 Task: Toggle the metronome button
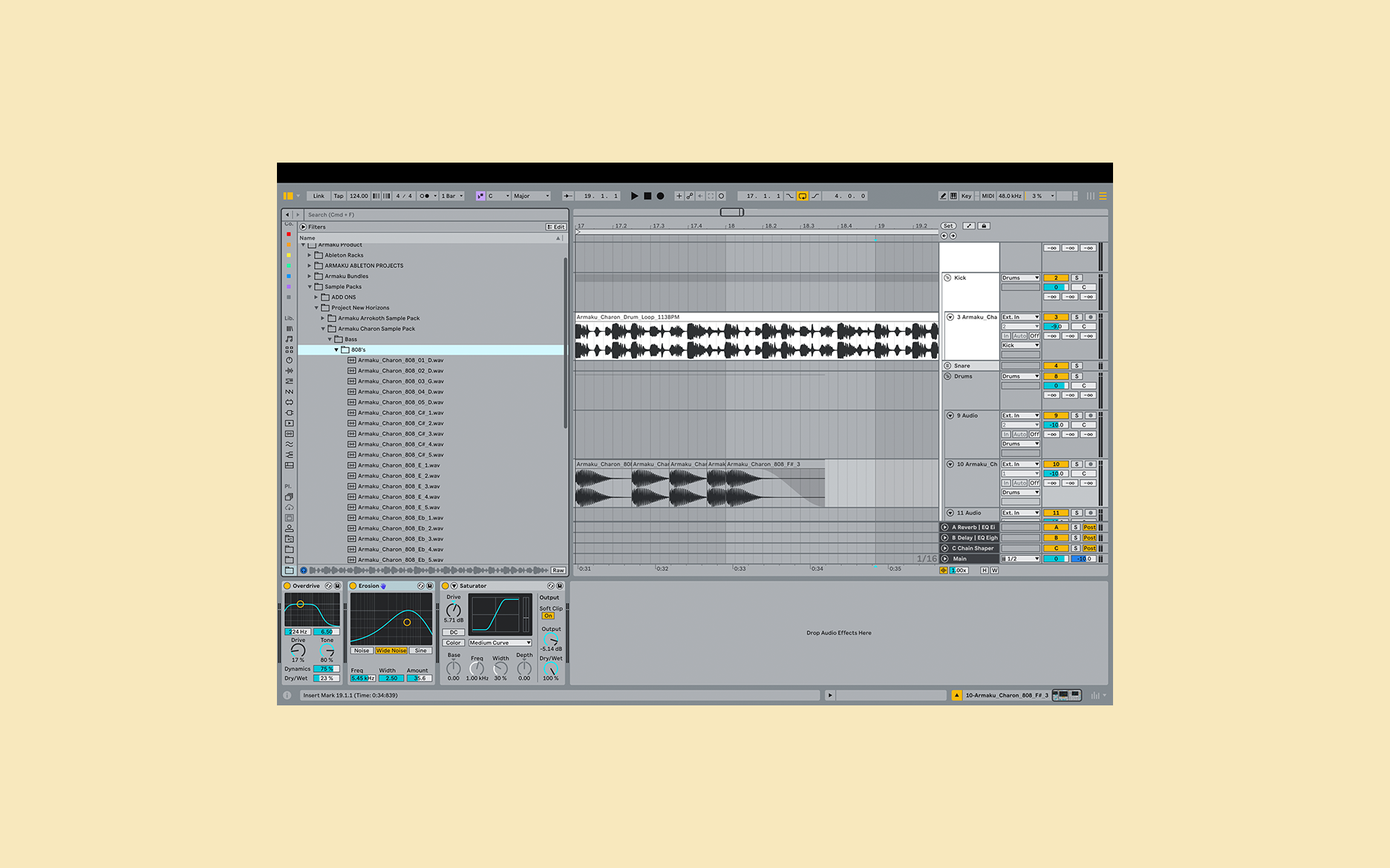[x=424, y=196]
